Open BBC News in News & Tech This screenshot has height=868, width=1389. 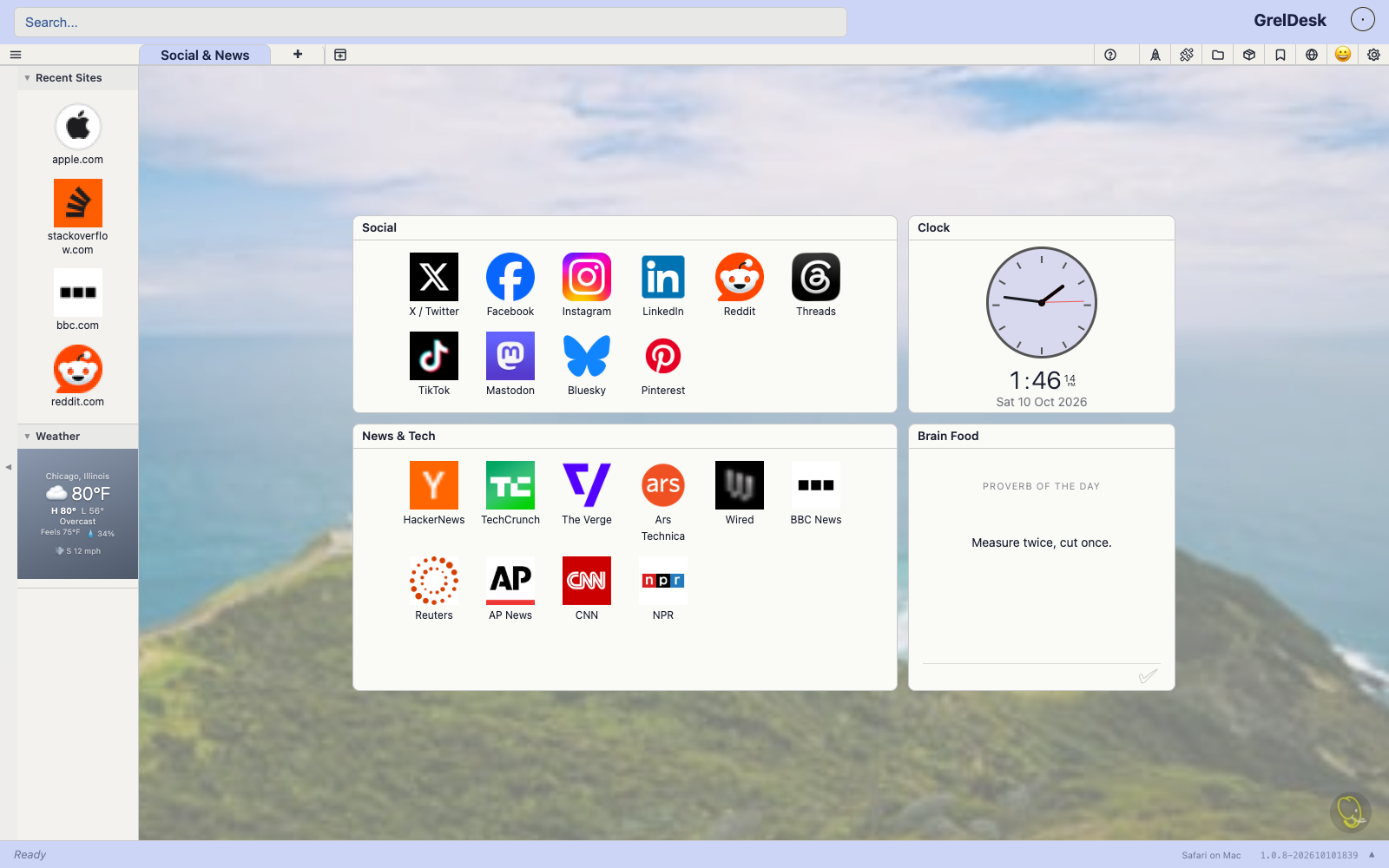(x=816, y=494)
